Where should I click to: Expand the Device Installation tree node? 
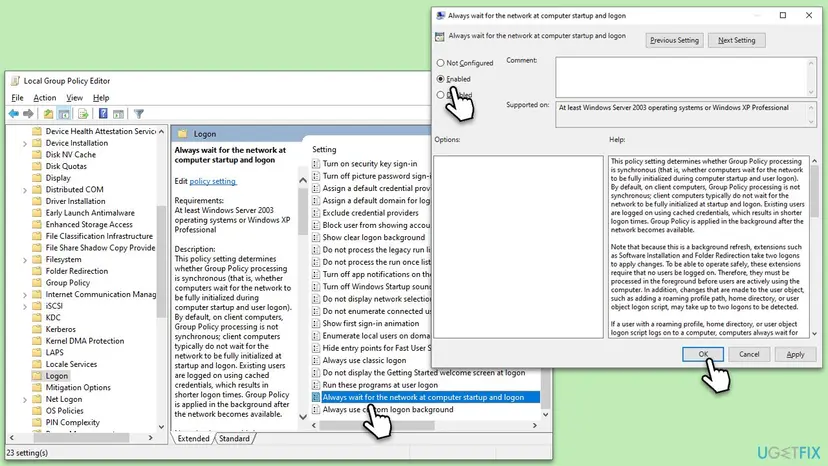24,143
